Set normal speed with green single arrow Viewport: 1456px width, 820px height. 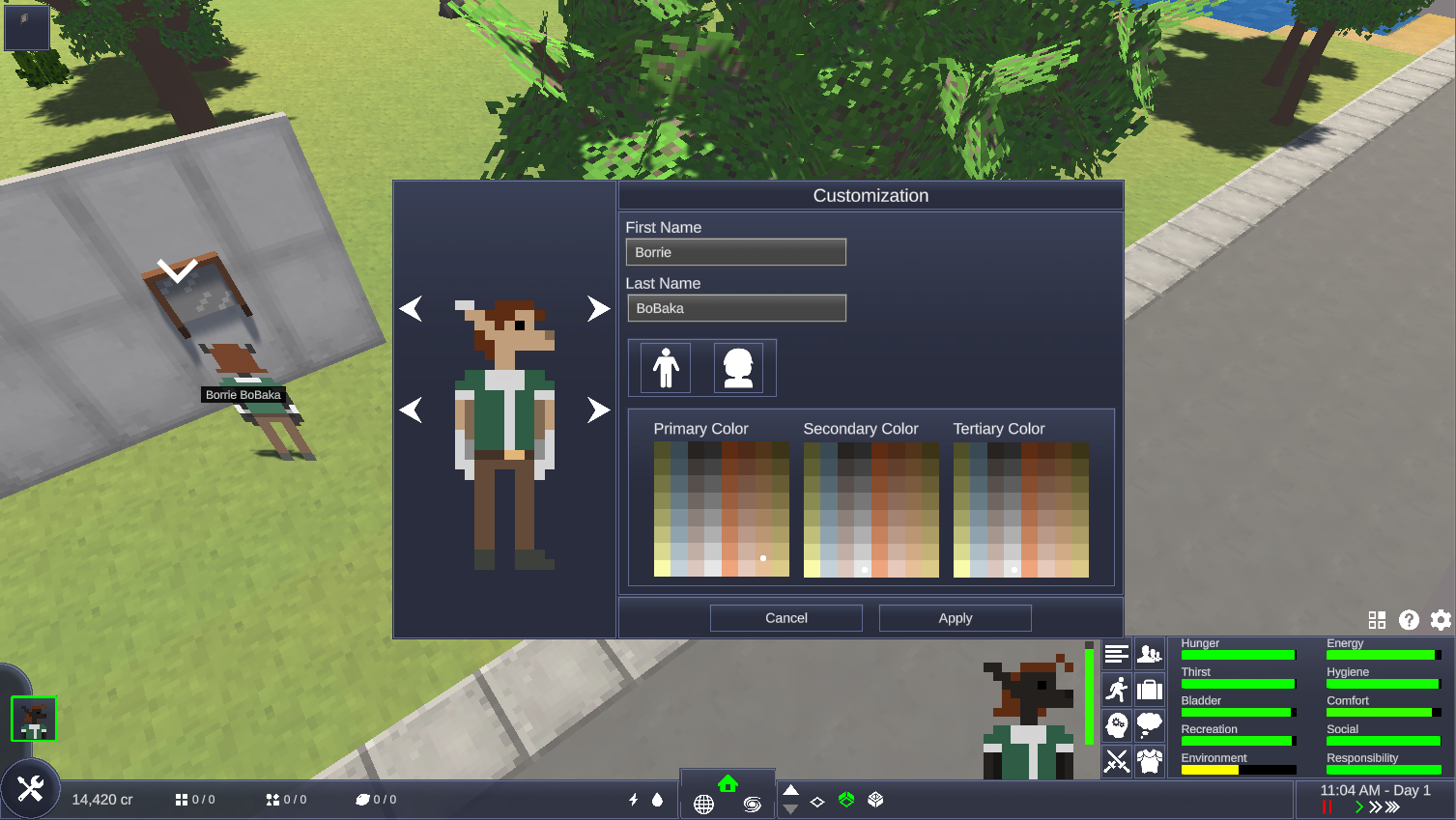pyautogui.click(x=1358, y=806)
